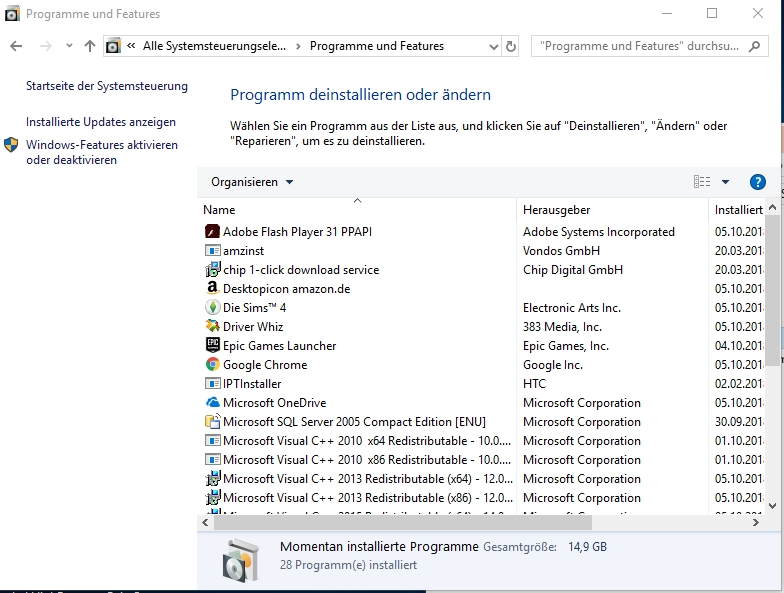Open Windows-Features aktivieren oder deaktivieren link
Screen dimensions: 784x593
[102, 152]
